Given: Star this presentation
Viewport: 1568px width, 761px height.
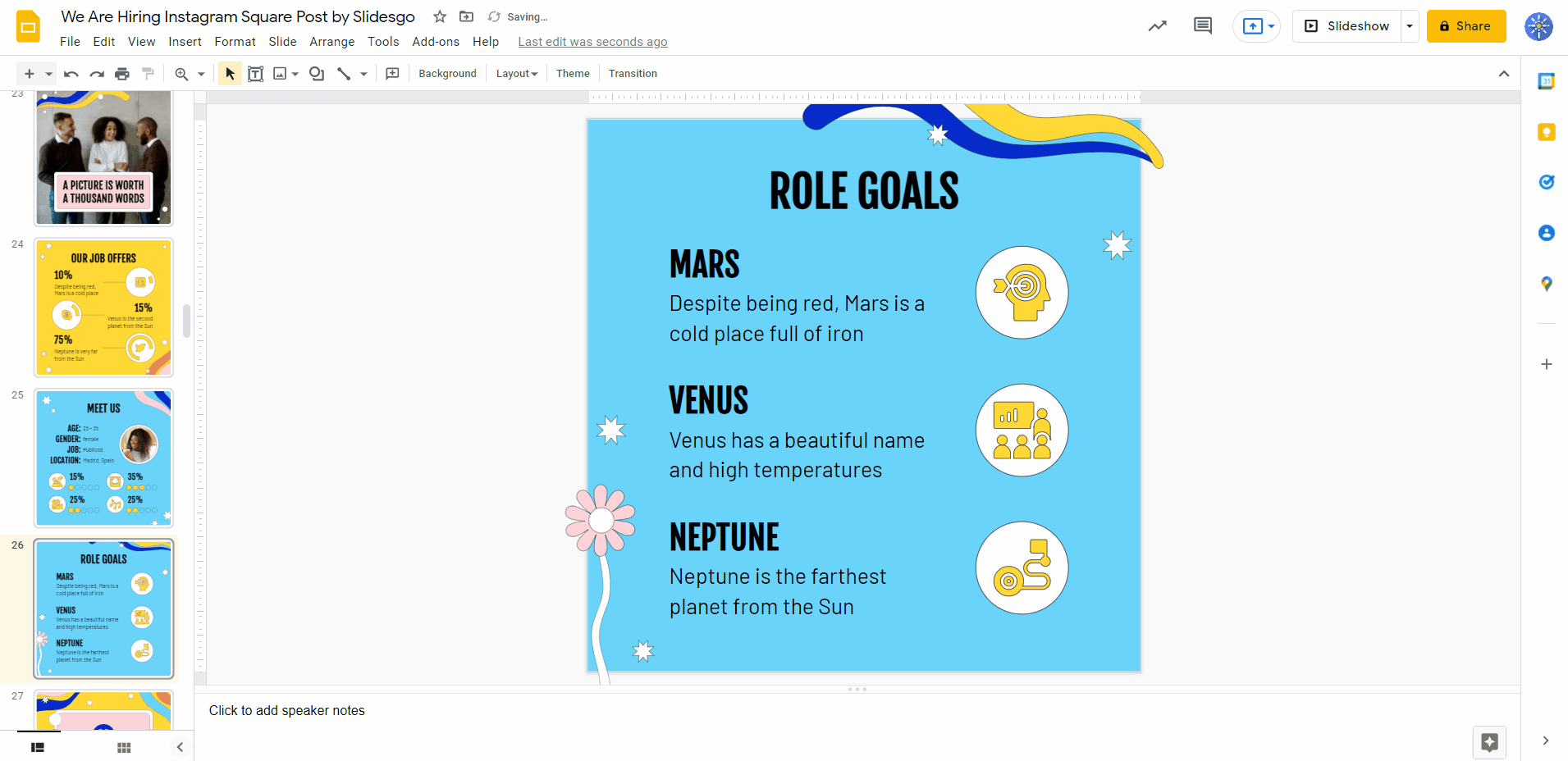Looking at the screenshot, I should pyautogui.click(x=440, y=16).
